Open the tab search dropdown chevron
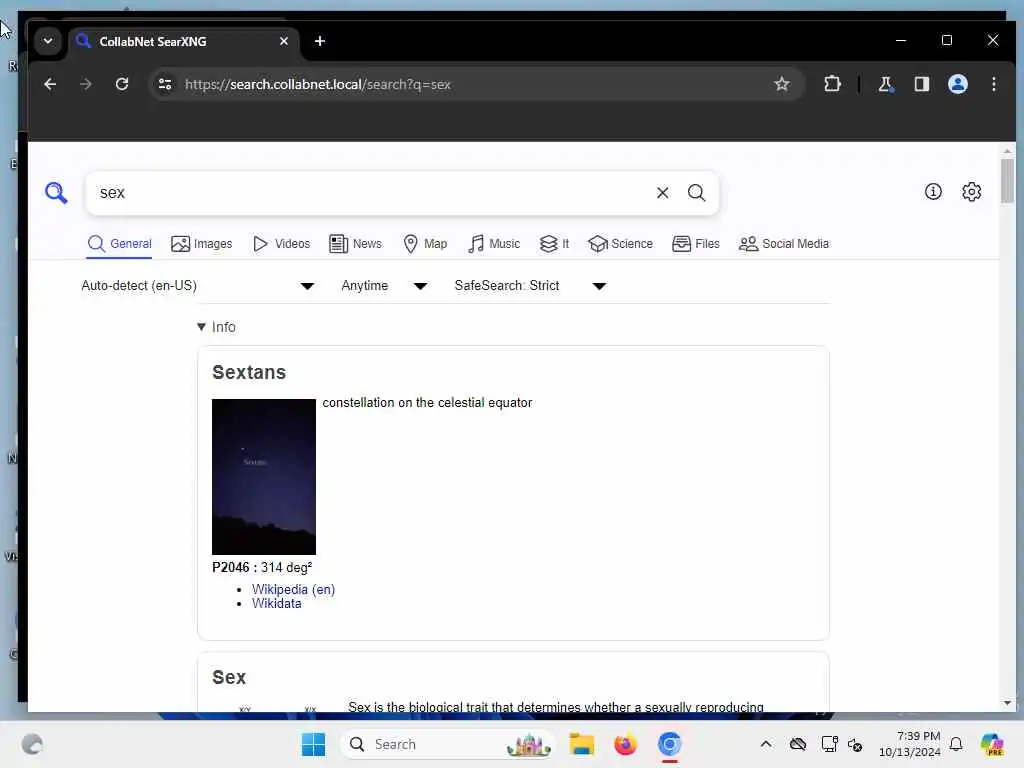Image resolution: width=1024 pixels, height=768 pixels. coord(48,41)
